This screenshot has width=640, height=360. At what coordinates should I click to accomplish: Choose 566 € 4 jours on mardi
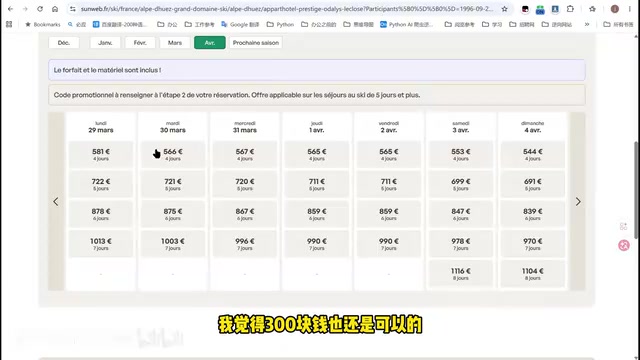(x=173, y=154)
